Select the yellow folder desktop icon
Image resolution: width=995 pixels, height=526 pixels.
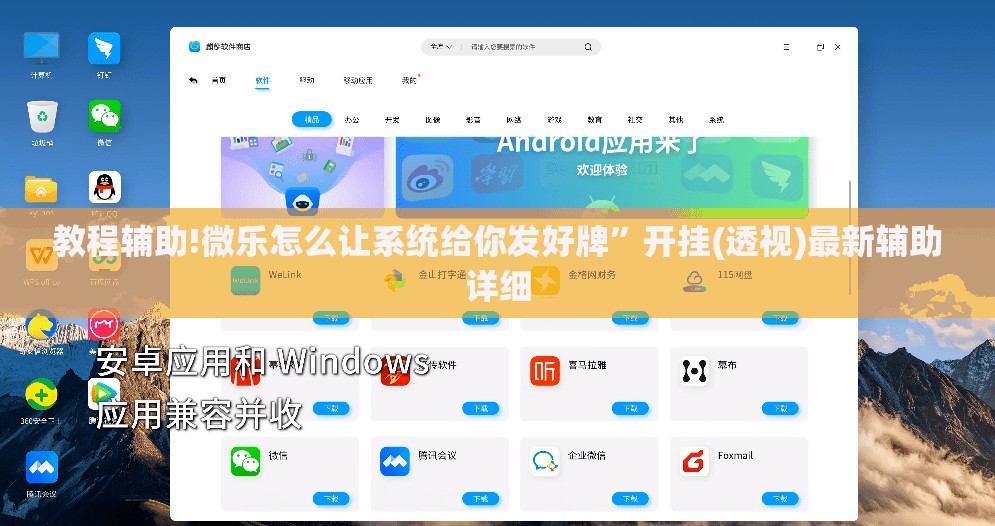[x=41, y=189]
